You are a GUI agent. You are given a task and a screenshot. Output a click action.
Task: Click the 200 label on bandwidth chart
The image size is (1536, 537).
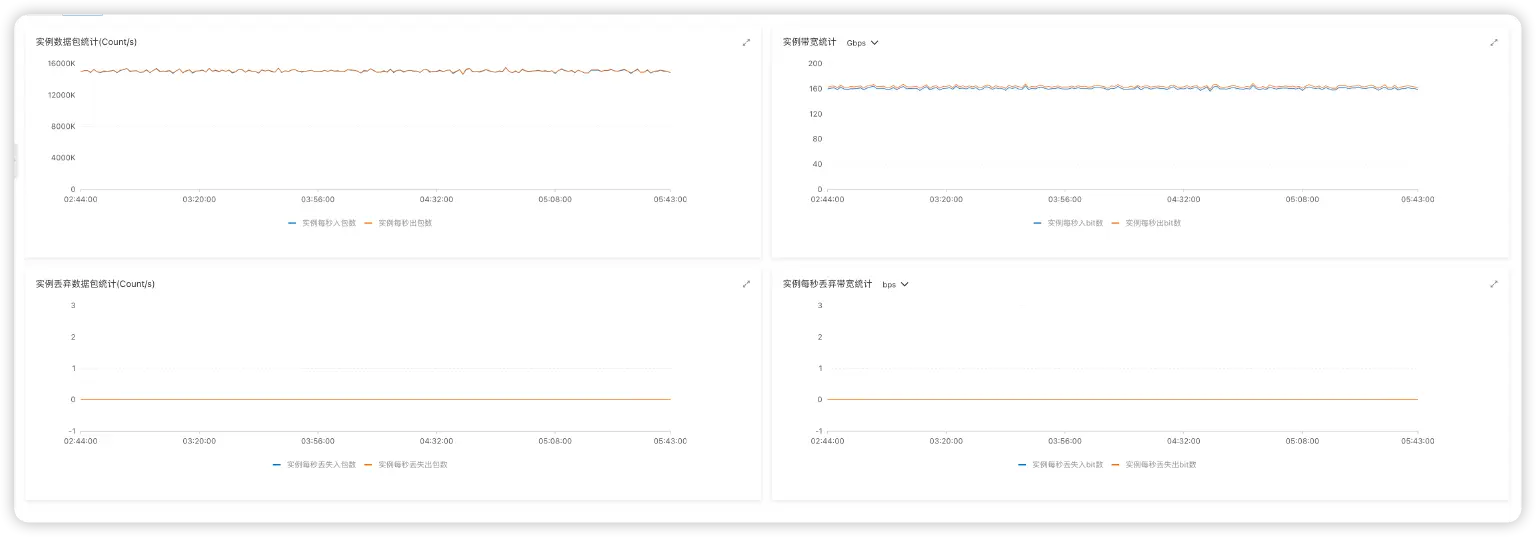815,63
